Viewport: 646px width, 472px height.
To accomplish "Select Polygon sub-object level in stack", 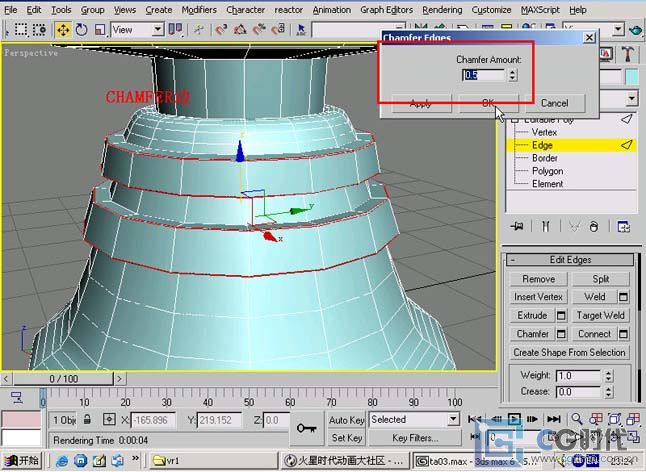I will pyautogui.click(x=547, y=171).
